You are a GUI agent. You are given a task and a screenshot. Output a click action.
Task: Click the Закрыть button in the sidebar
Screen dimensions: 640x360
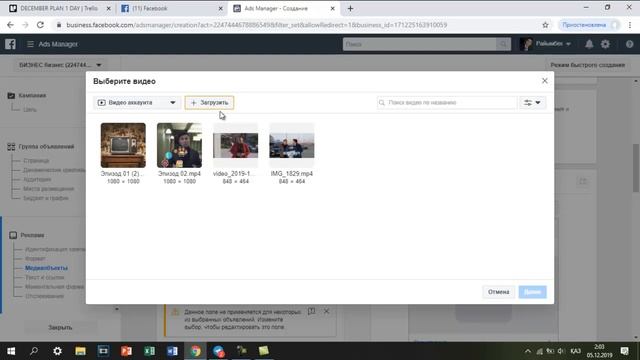(x=60, y=327)
